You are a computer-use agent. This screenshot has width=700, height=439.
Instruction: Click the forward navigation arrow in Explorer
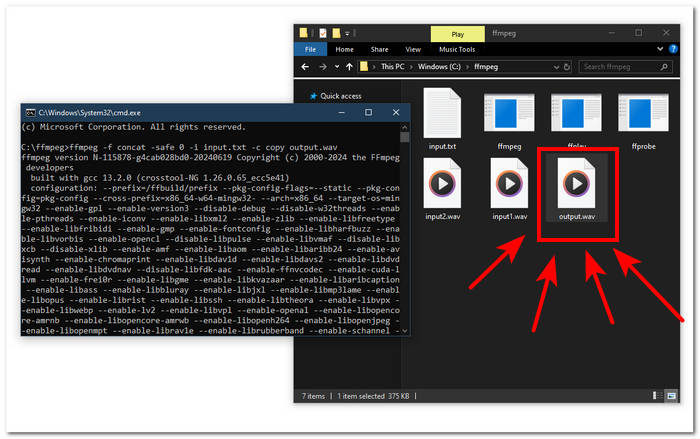(323, 67)
